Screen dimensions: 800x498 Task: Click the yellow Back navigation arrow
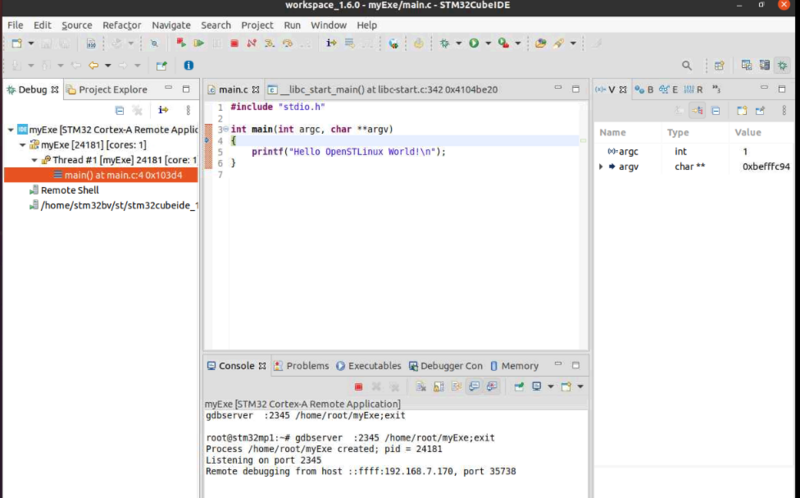pos(93,65)
